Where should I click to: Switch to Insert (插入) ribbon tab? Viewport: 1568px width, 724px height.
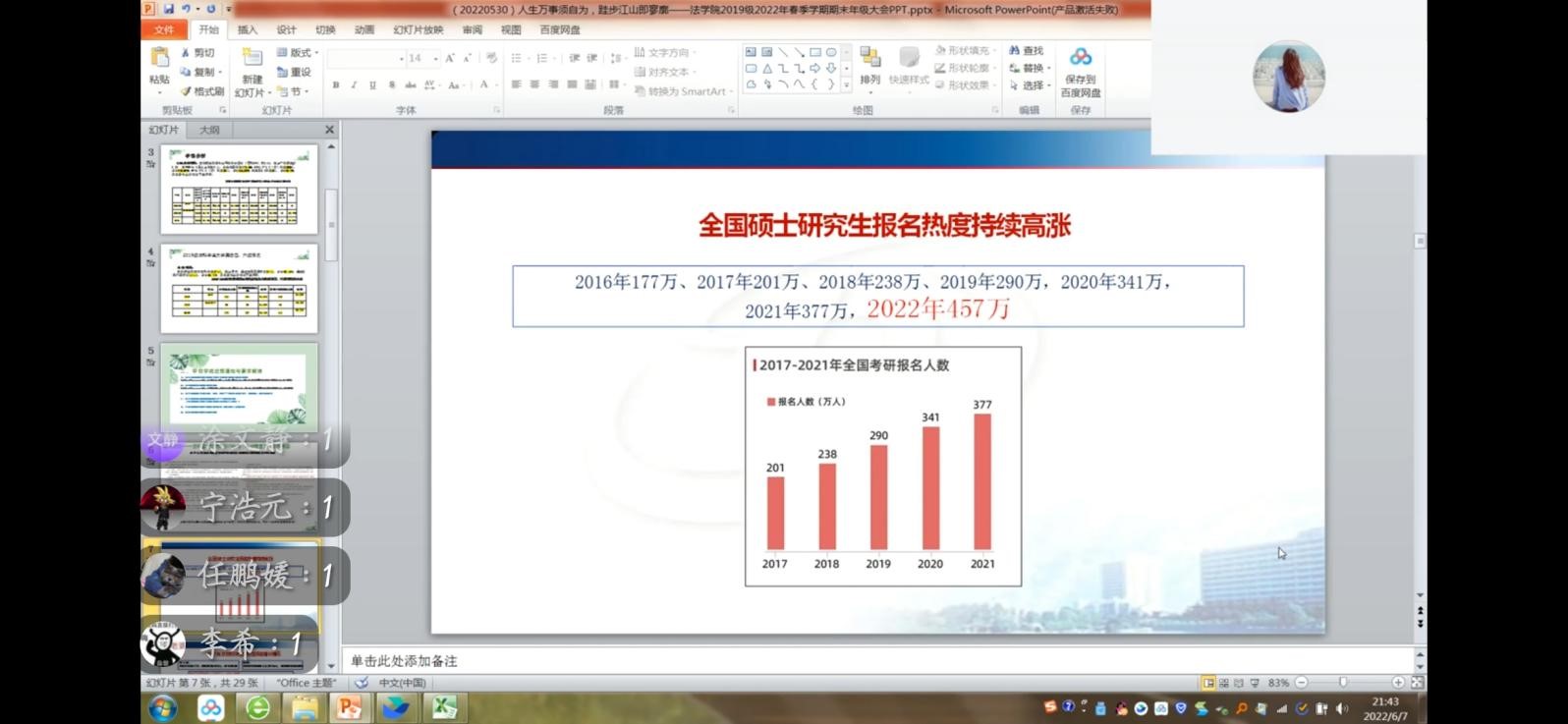(x=248, y=29)
